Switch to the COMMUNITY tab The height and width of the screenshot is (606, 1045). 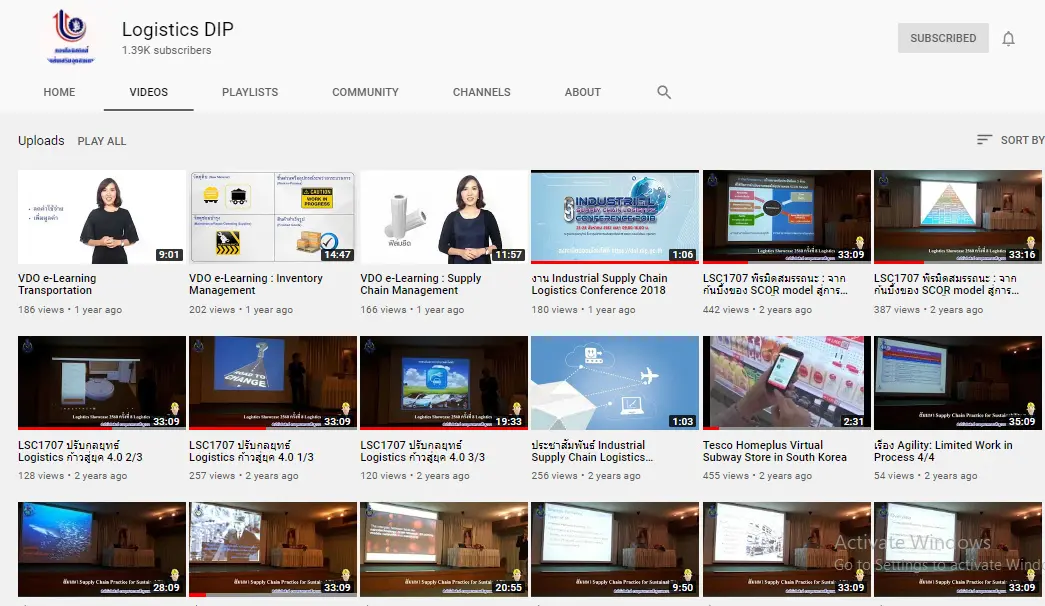365,91
